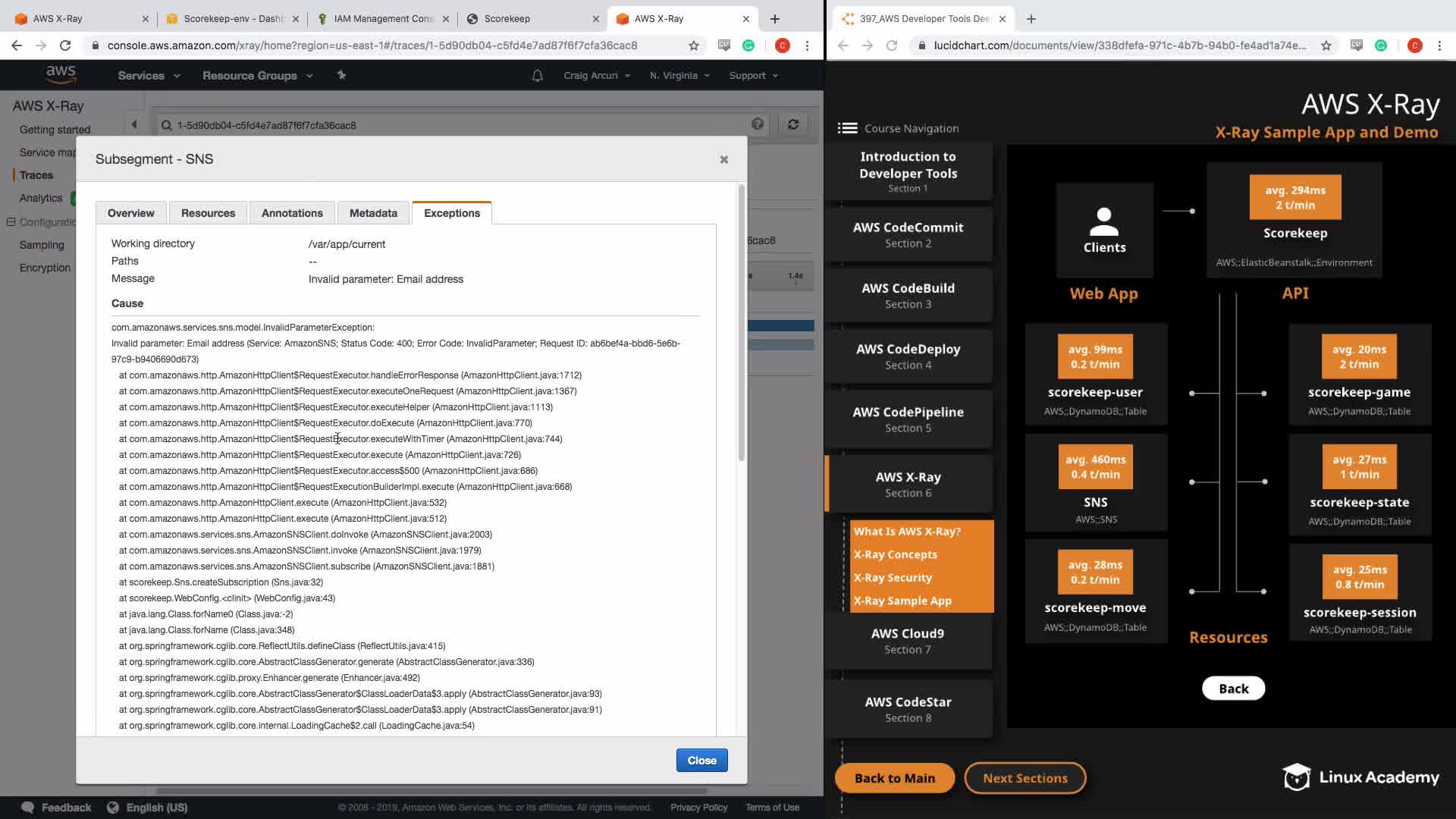Open the N. Virginia region dropdown

click(x=679, y=76)
